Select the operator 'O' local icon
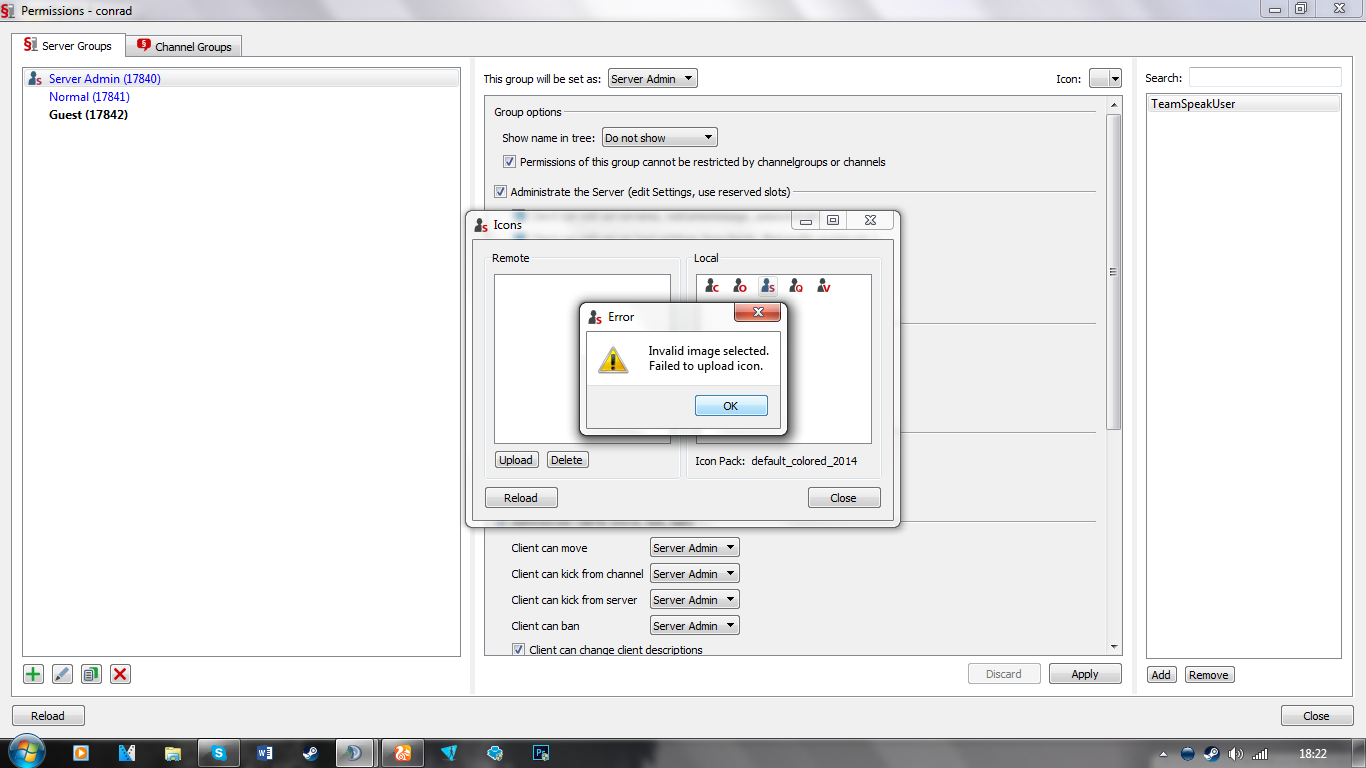 coord(739,286)
